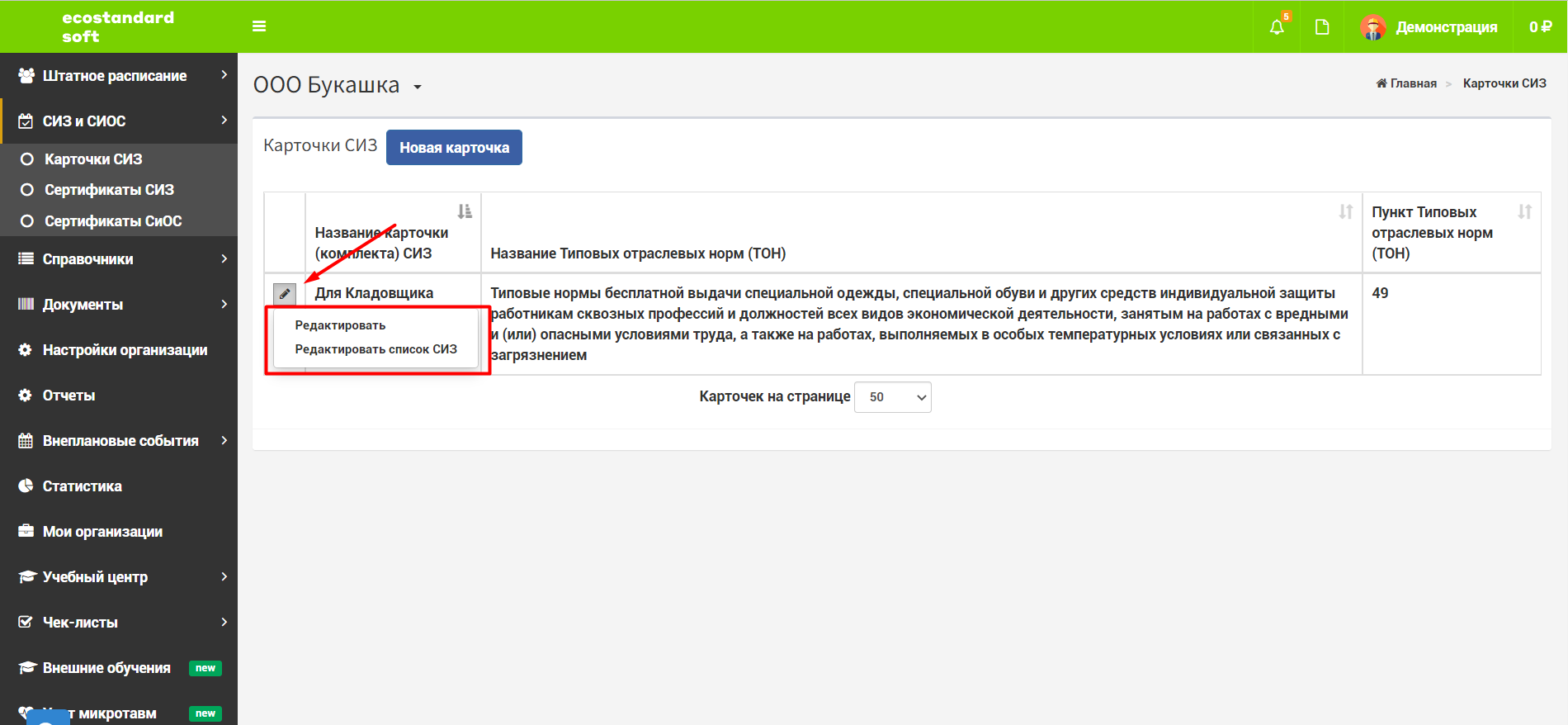
Task: Click СИЗ и СИОС calendar-check icon
Action: click(x=26, y=121)
